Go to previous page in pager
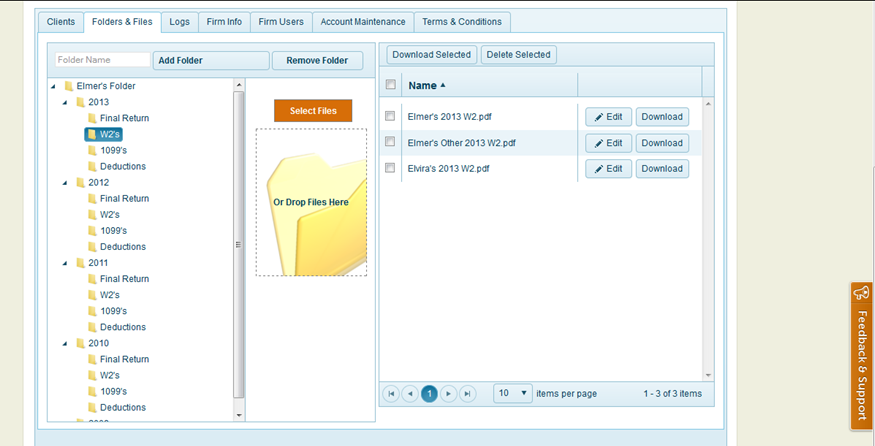The width and height of the screenshot is (875, 446). [x=410, y=394]
